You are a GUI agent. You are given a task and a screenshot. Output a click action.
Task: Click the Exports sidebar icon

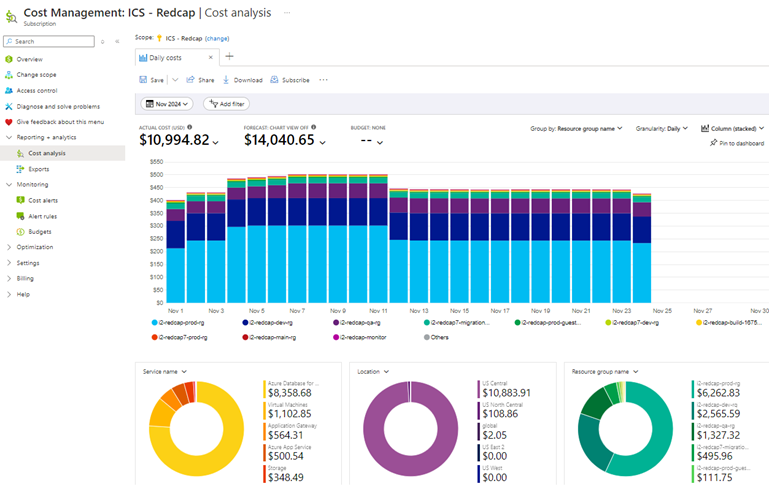[x=20, y=169]
